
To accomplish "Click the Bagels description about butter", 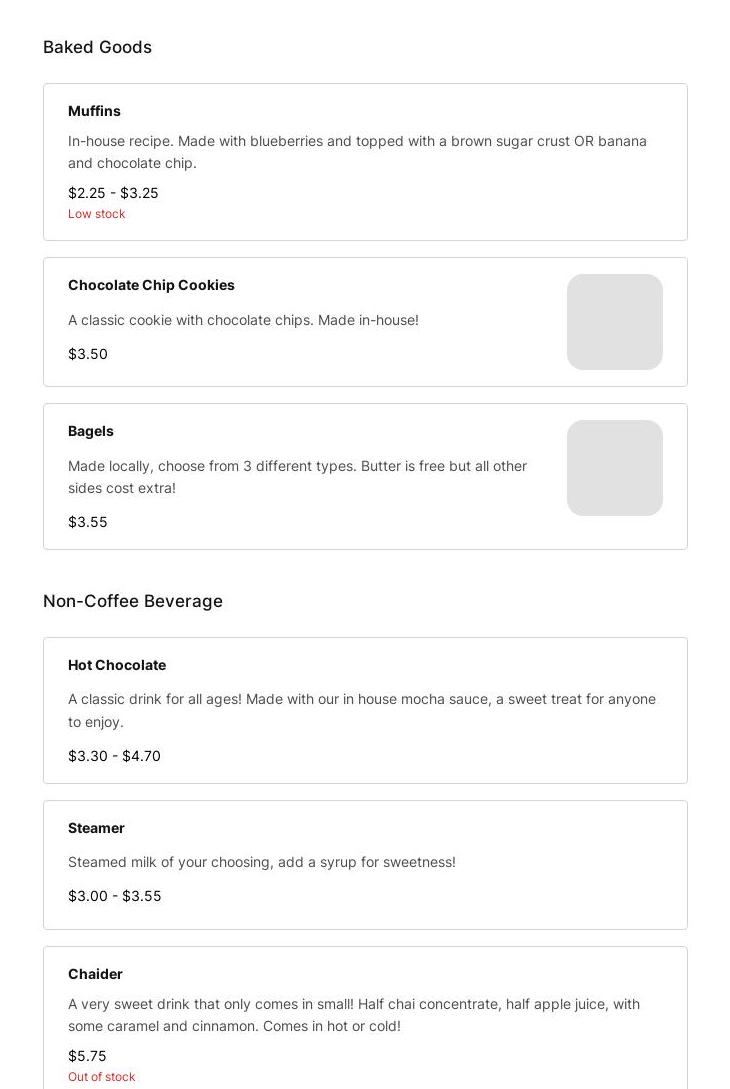I will pos(297,477).
